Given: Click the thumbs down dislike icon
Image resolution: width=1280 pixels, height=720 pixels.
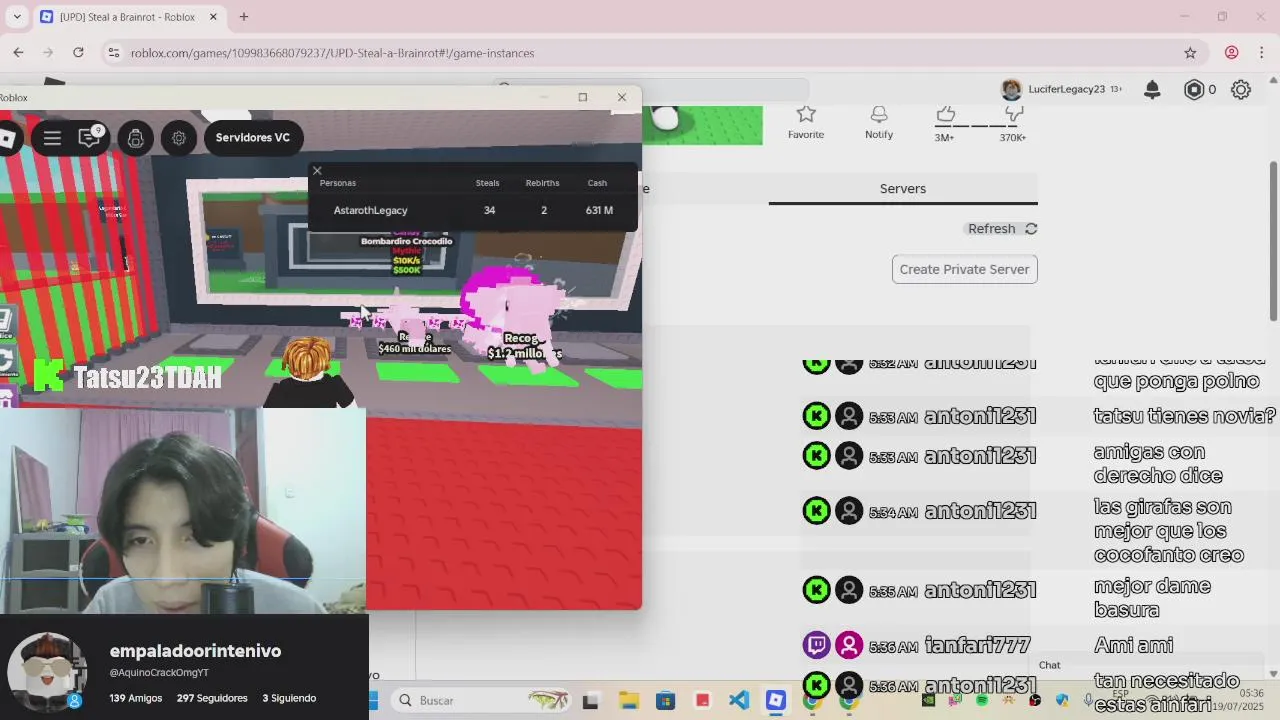Looking at the screenshot, I should 1014,113.
